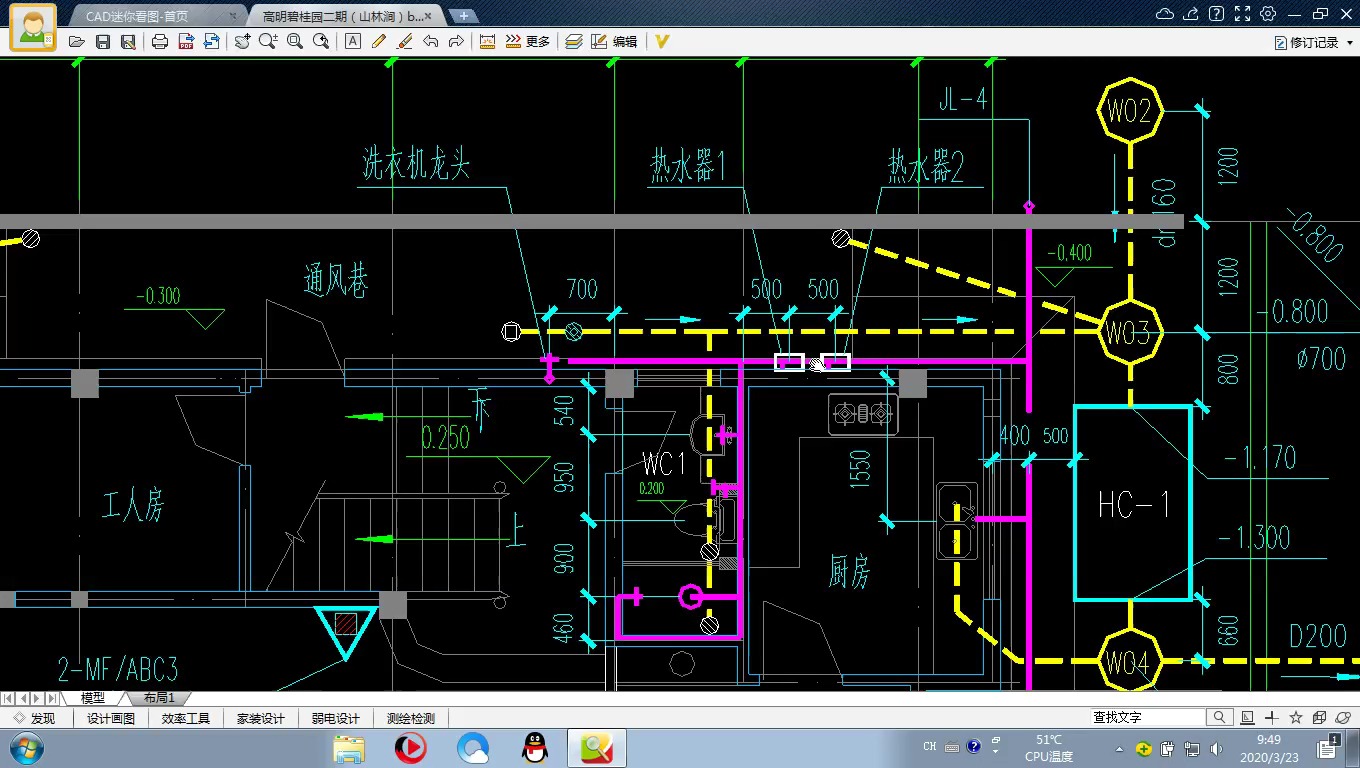Open settings with the gear icon

[1268, 14]
